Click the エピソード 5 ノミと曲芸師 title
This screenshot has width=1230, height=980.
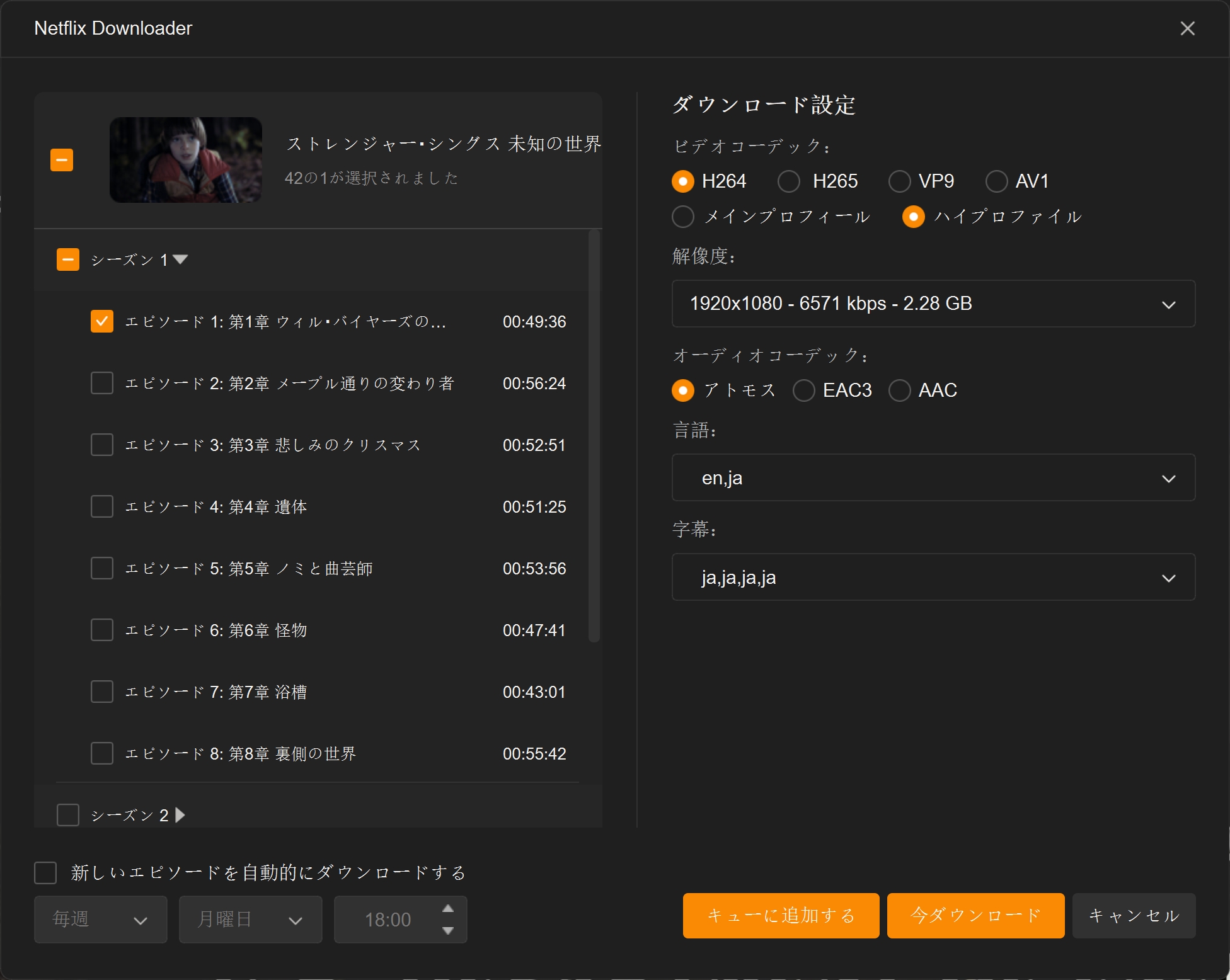click(x=249, y=569)
